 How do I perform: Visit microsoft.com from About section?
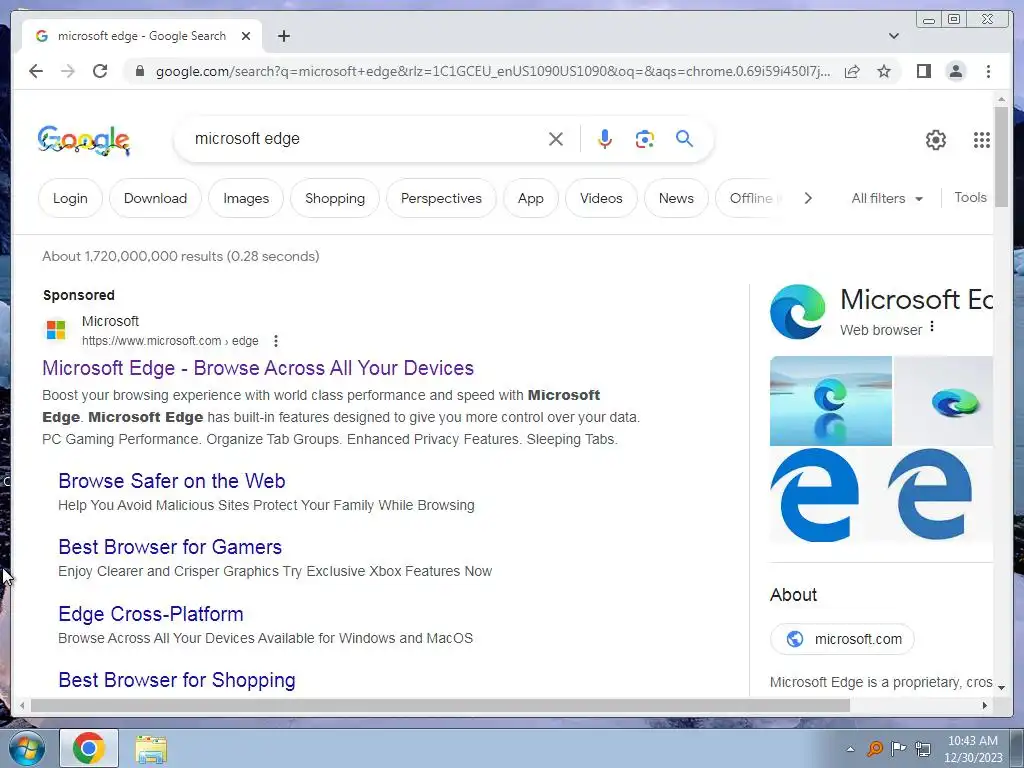(x=842, y=639)
